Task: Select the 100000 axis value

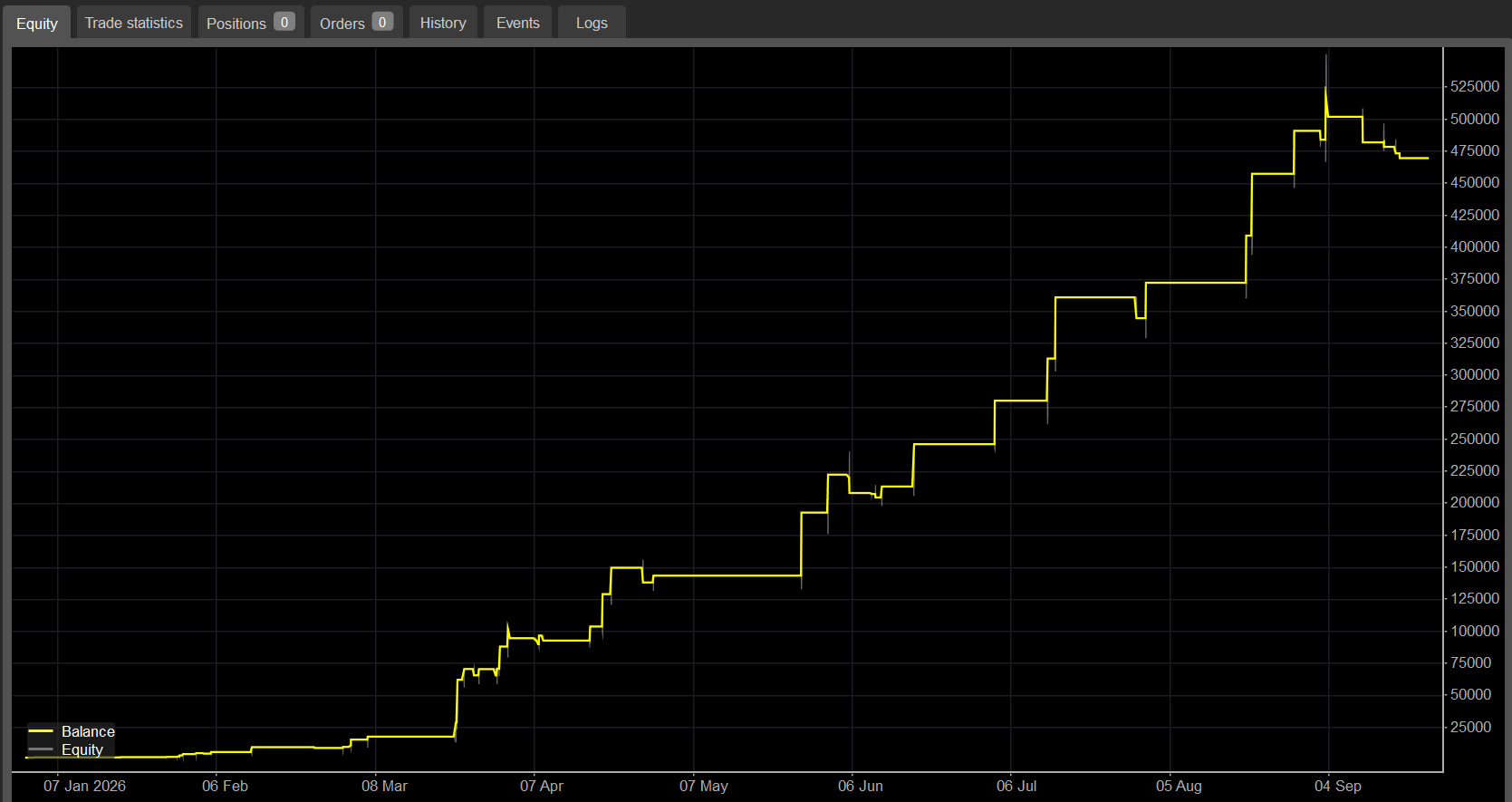Action: [1475, 631]
